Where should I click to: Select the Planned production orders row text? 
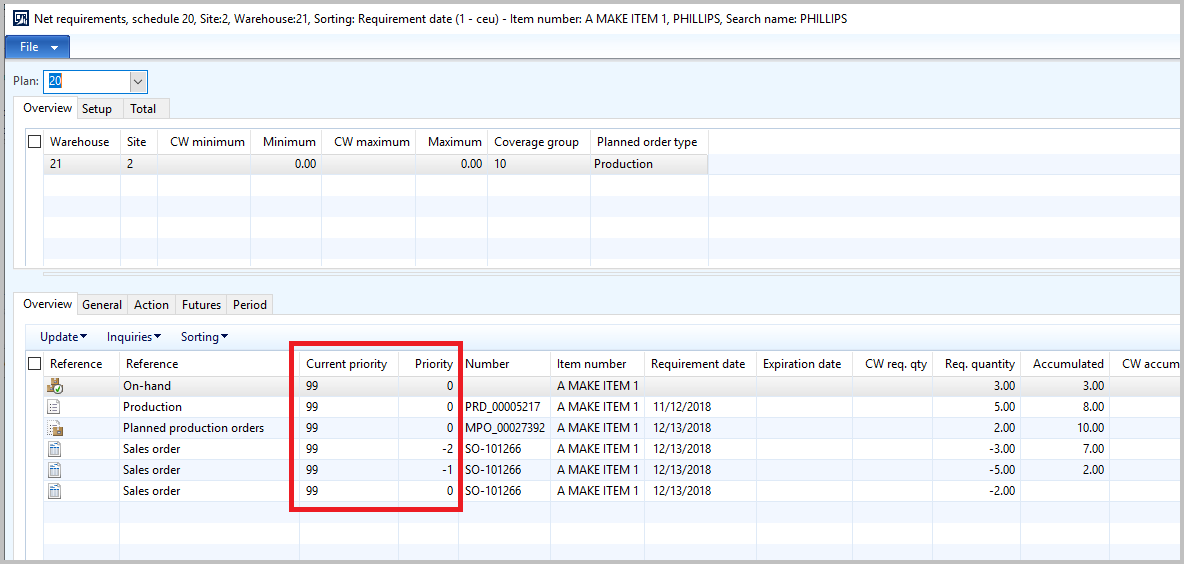pyautogui.click(x=193, y=428)
